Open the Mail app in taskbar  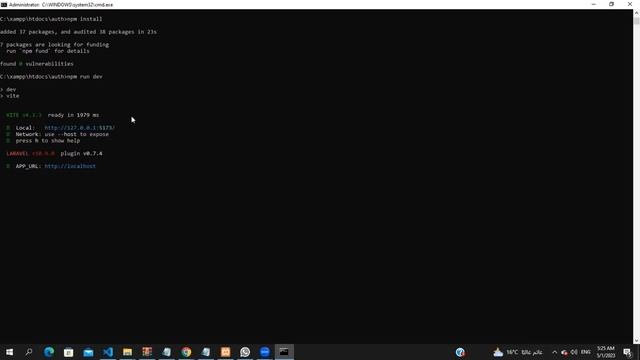88,352
